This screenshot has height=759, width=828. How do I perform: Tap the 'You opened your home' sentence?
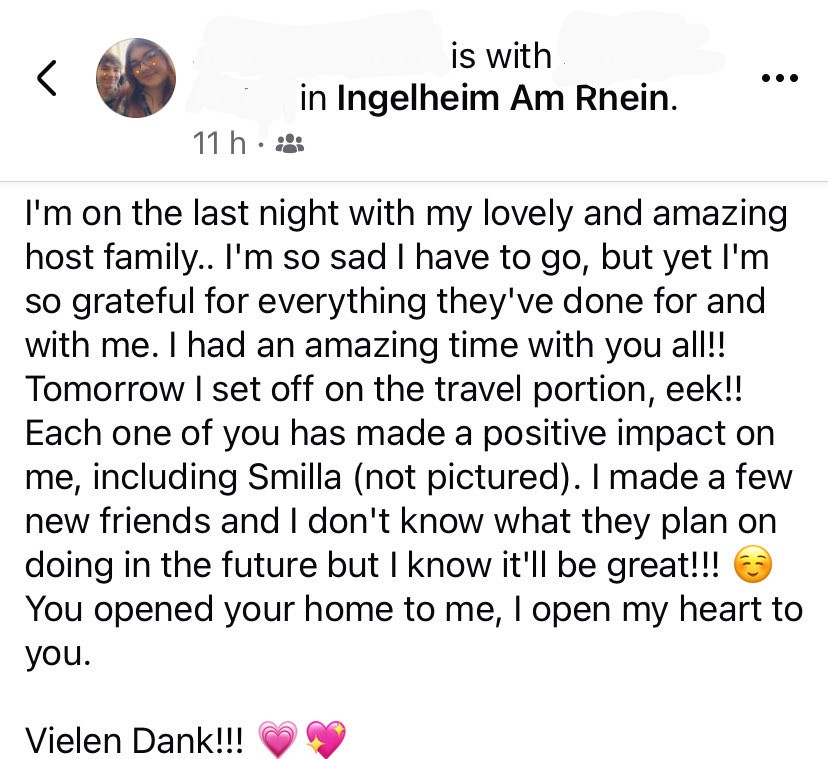point(414,631)
